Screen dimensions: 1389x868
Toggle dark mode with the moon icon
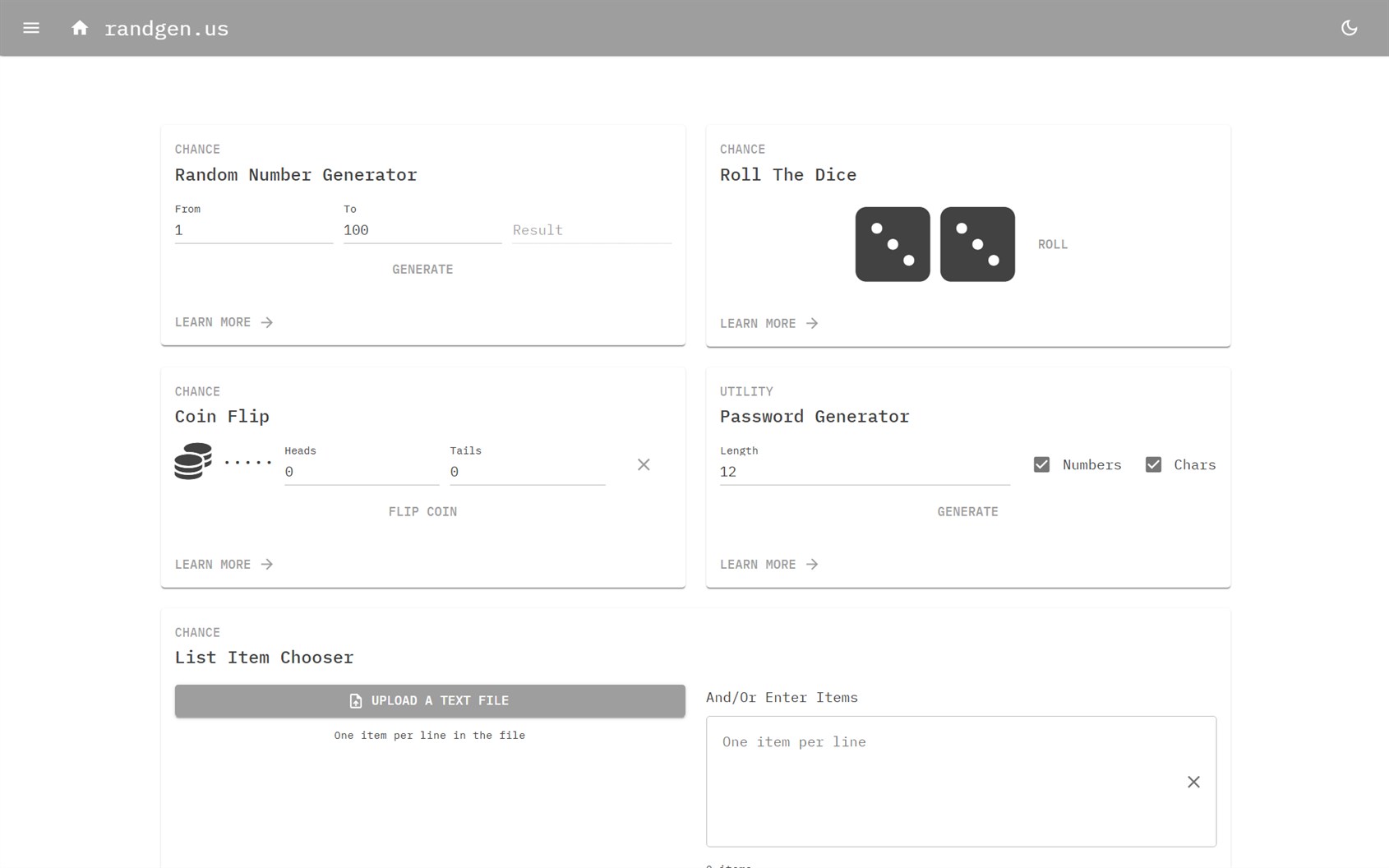(1349, 28)
